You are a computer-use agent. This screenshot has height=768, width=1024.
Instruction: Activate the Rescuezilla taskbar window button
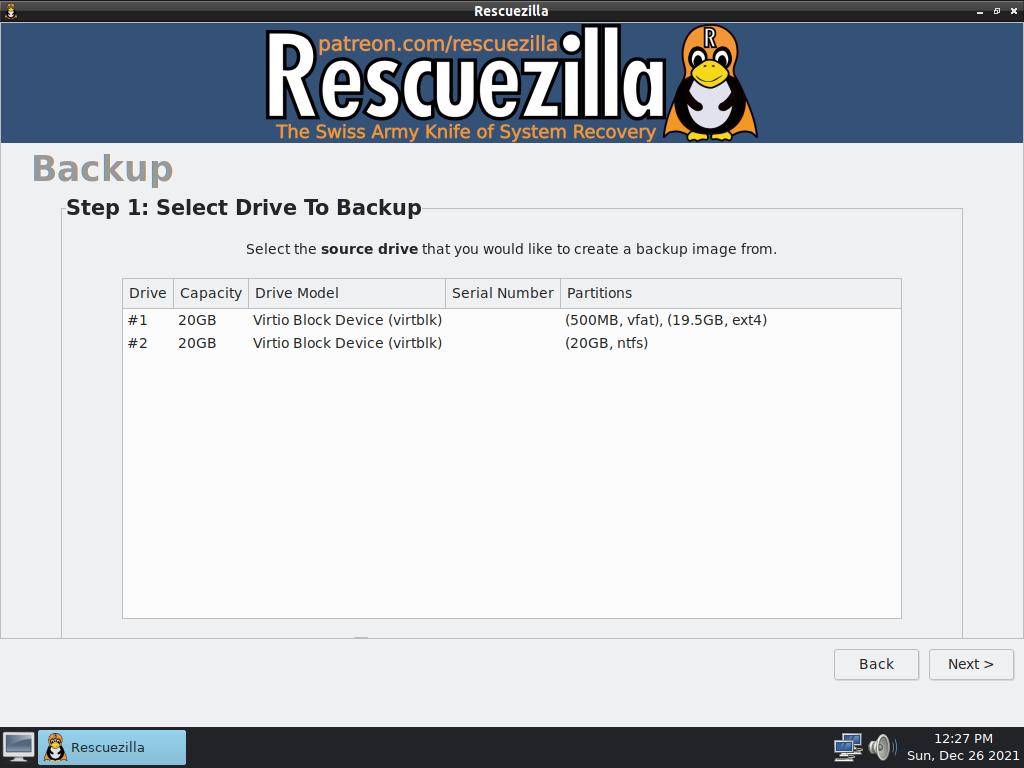112,747
